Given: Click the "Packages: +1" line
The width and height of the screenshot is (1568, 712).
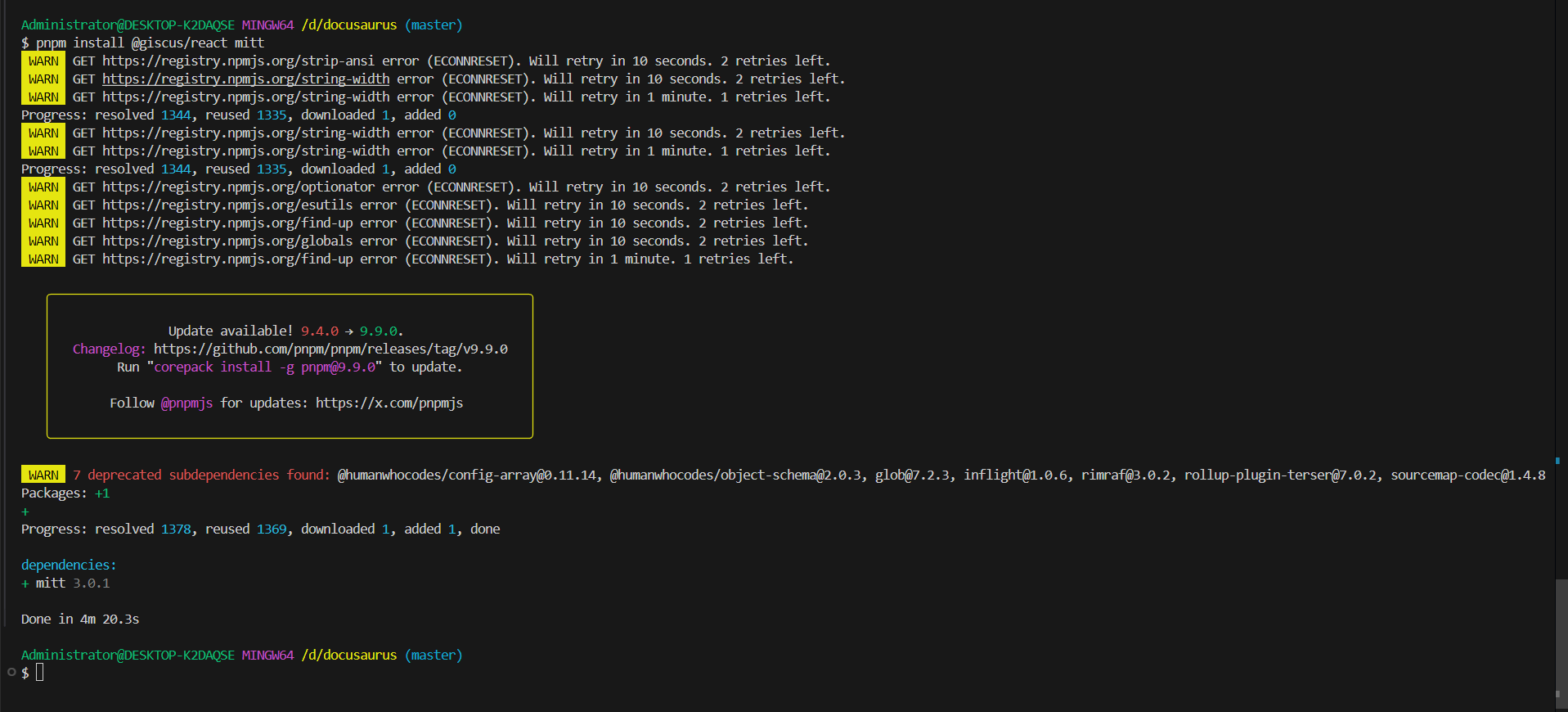Looking at the screenshot, I should (x=65, y=493).
